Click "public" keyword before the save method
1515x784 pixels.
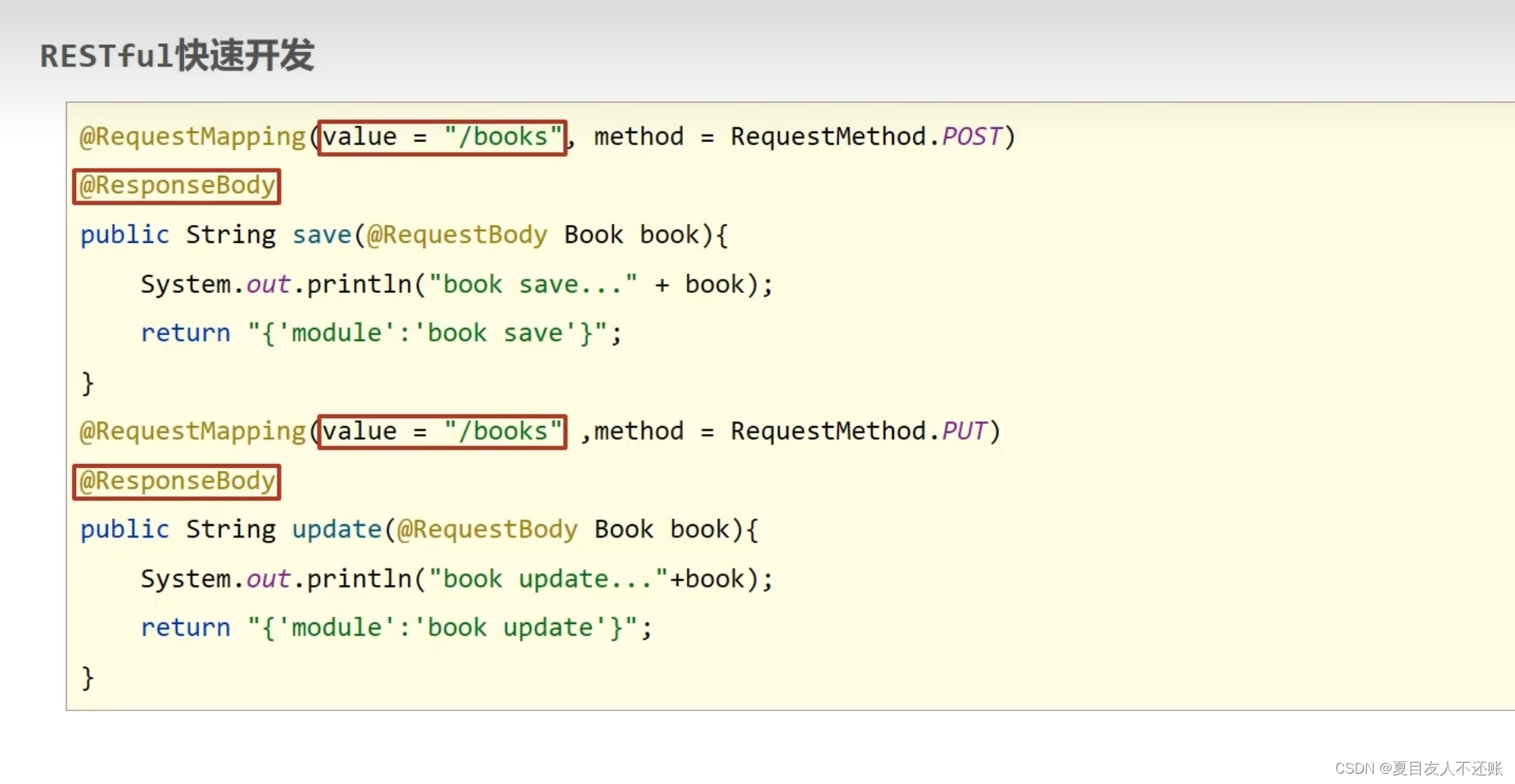[125, 234]
